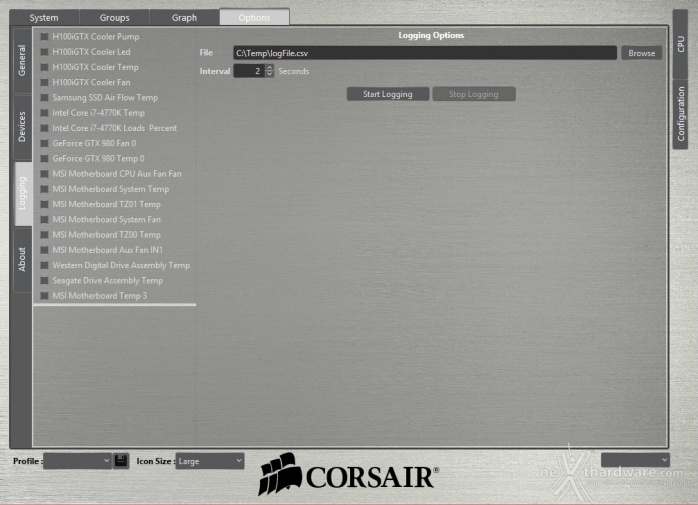
Task: Open the Icon Size dropdown showing Large
Action: 210,461
